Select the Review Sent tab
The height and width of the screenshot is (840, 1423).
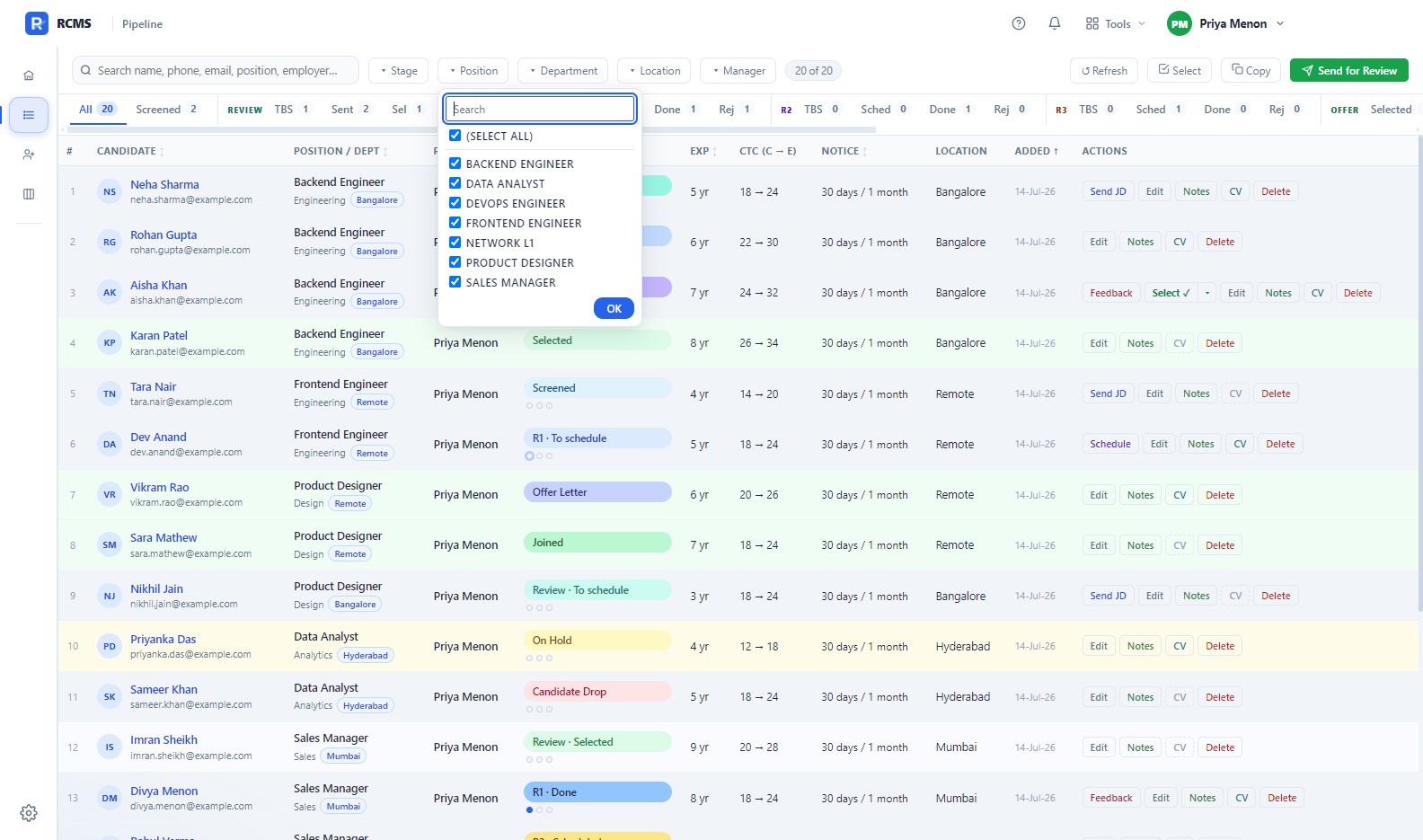[350, 110]
